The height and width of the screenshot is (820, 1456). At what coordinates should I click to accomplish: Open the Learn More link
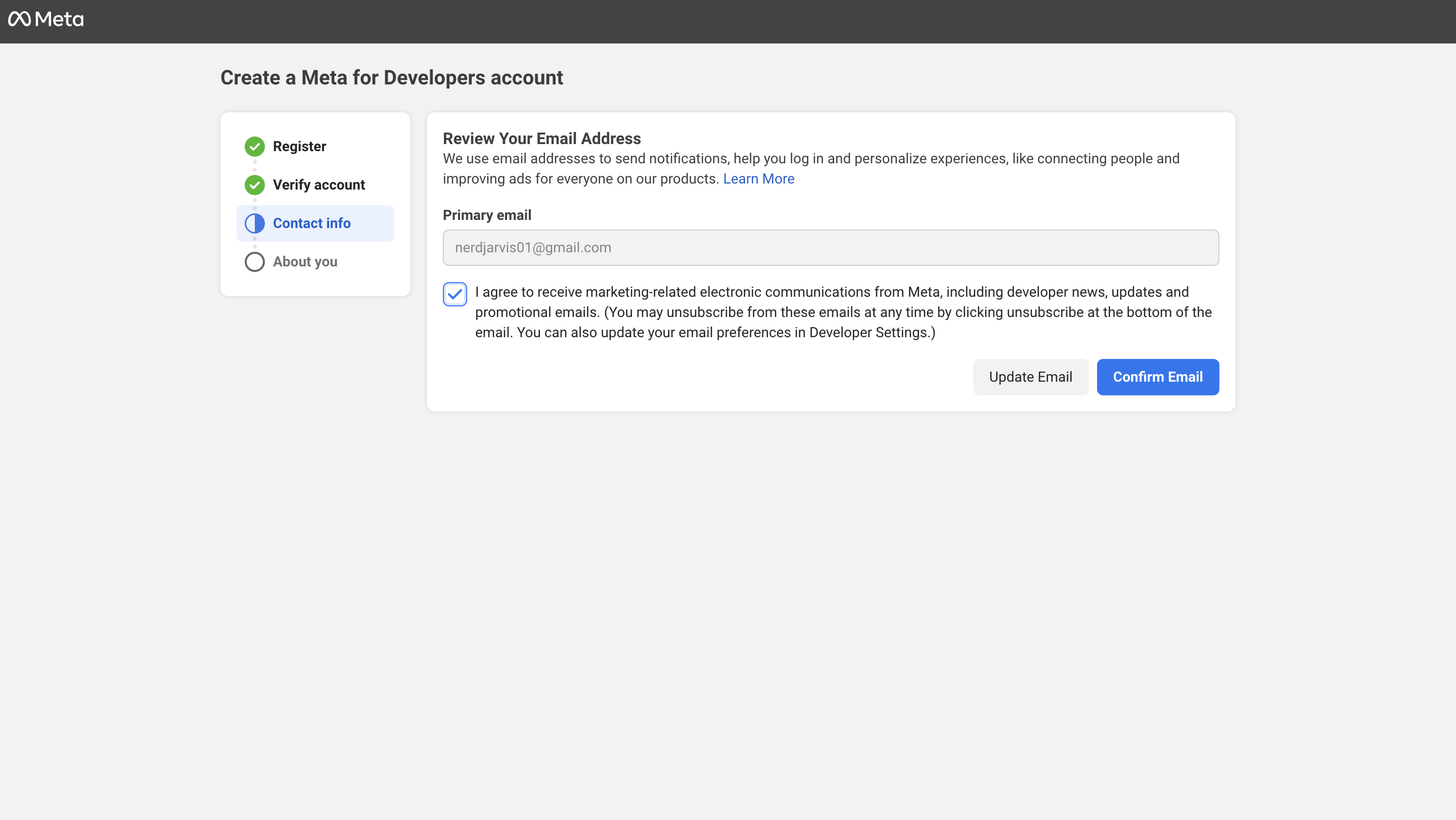coord(758,178)
